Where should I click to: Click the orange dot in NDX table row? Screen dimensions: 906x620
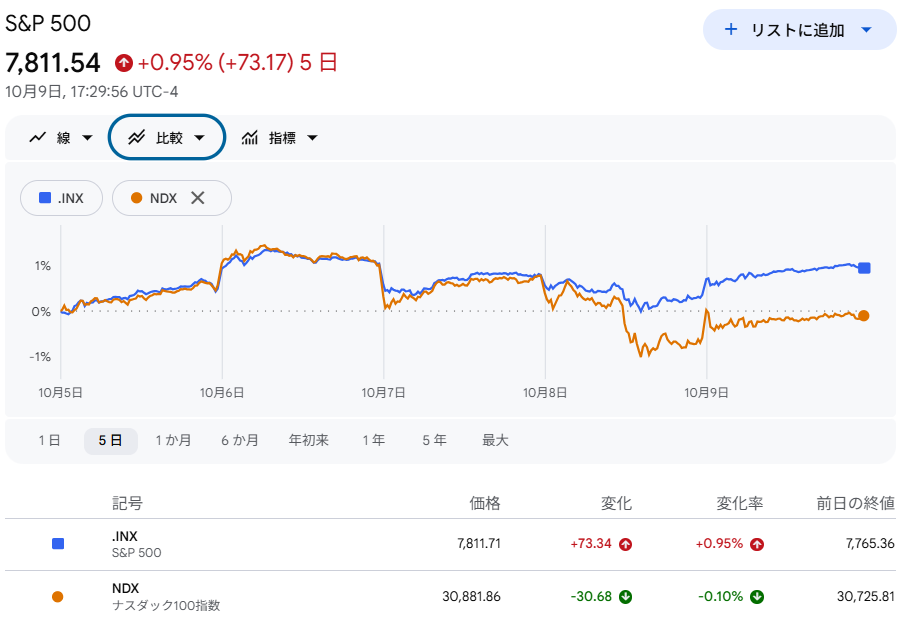pyautogui.click(x=57, y=597)
